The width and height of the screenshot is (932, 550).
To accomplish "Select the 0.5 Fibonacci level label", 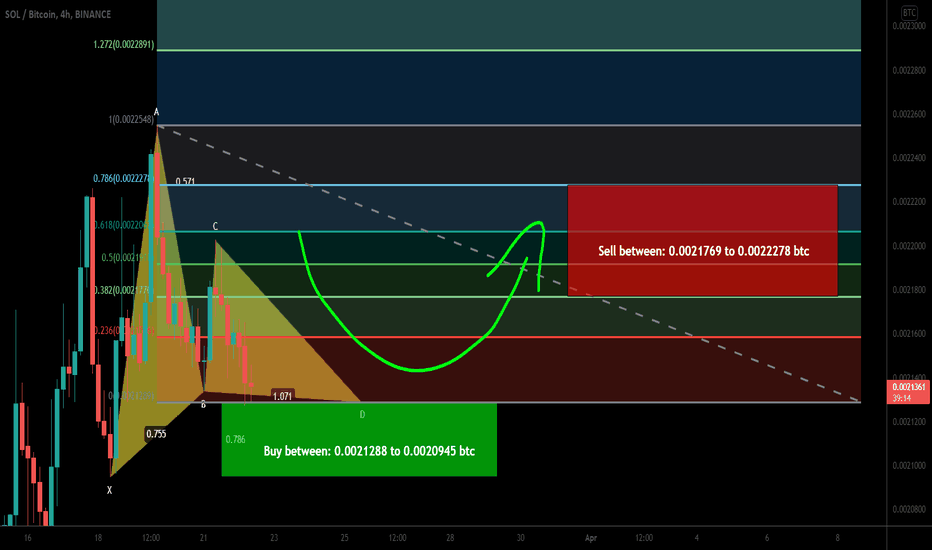I will (x=125, y=257).
